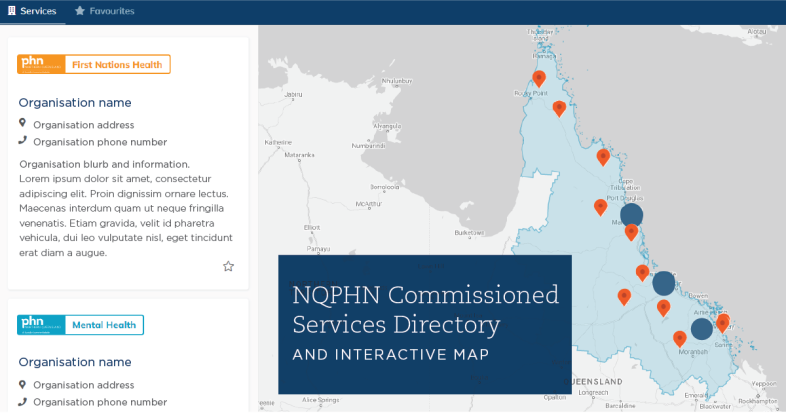The image size is (786, 414).
Task: Click the orange phn logo on First Nations badge
Action: tap(41, 64)
